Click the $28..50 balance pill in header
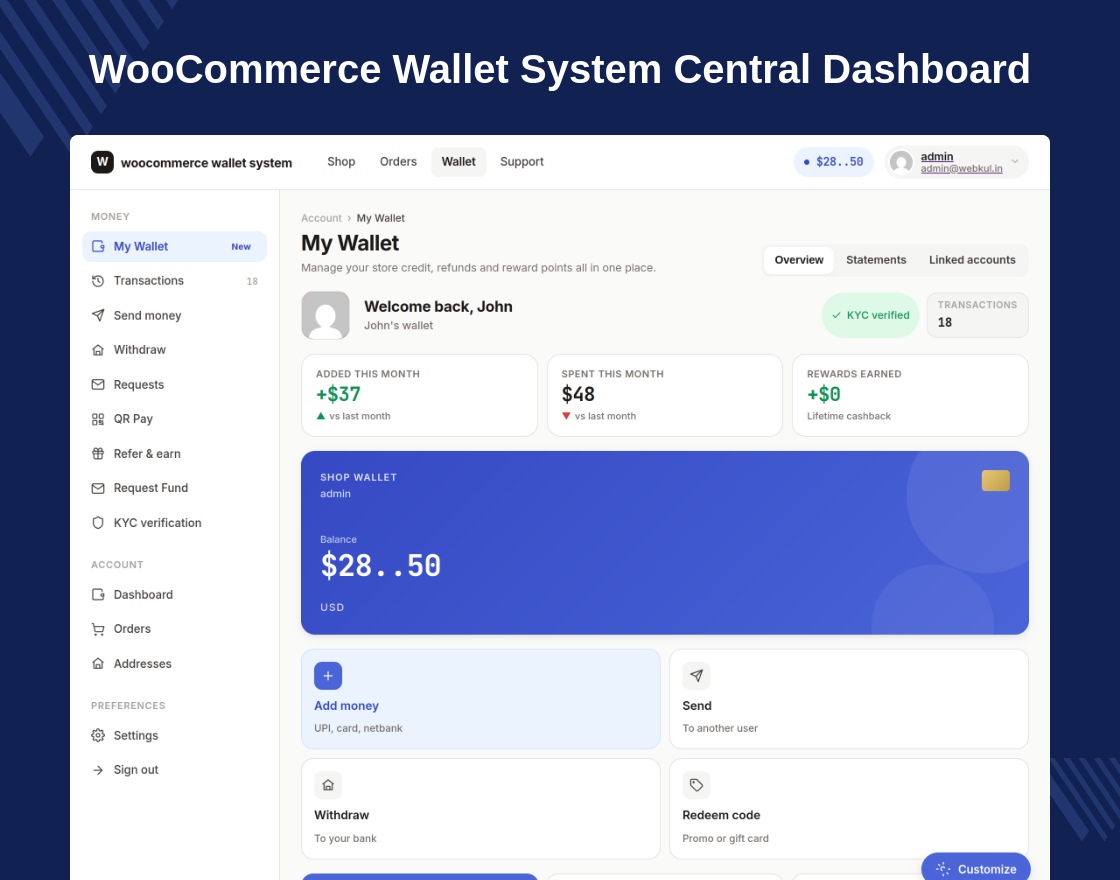1120x880 pixels. 834,162
